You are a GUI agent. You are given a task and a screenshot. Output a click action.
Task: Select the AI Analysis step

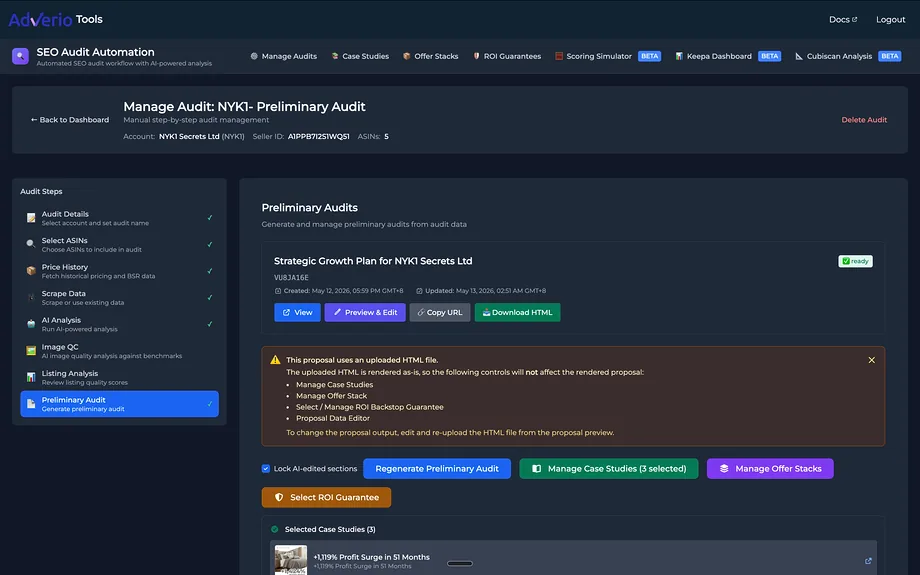tap(119, 324)
